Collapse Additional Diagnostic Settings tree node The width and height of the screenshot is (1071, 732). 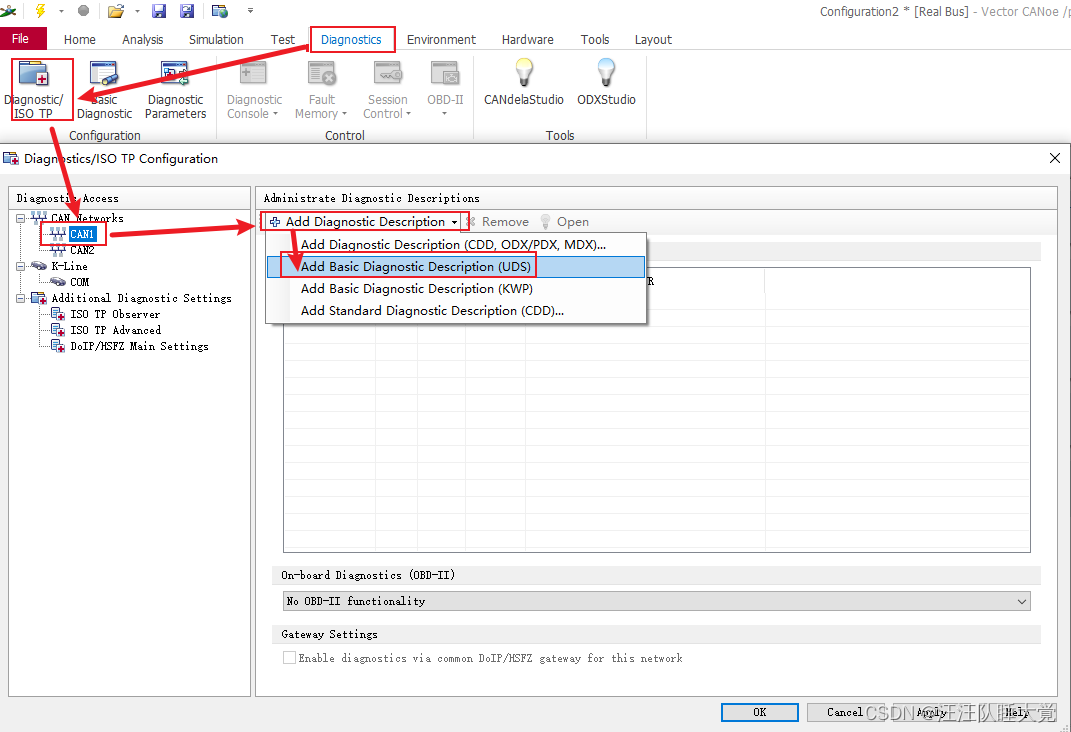click(20, 298)
